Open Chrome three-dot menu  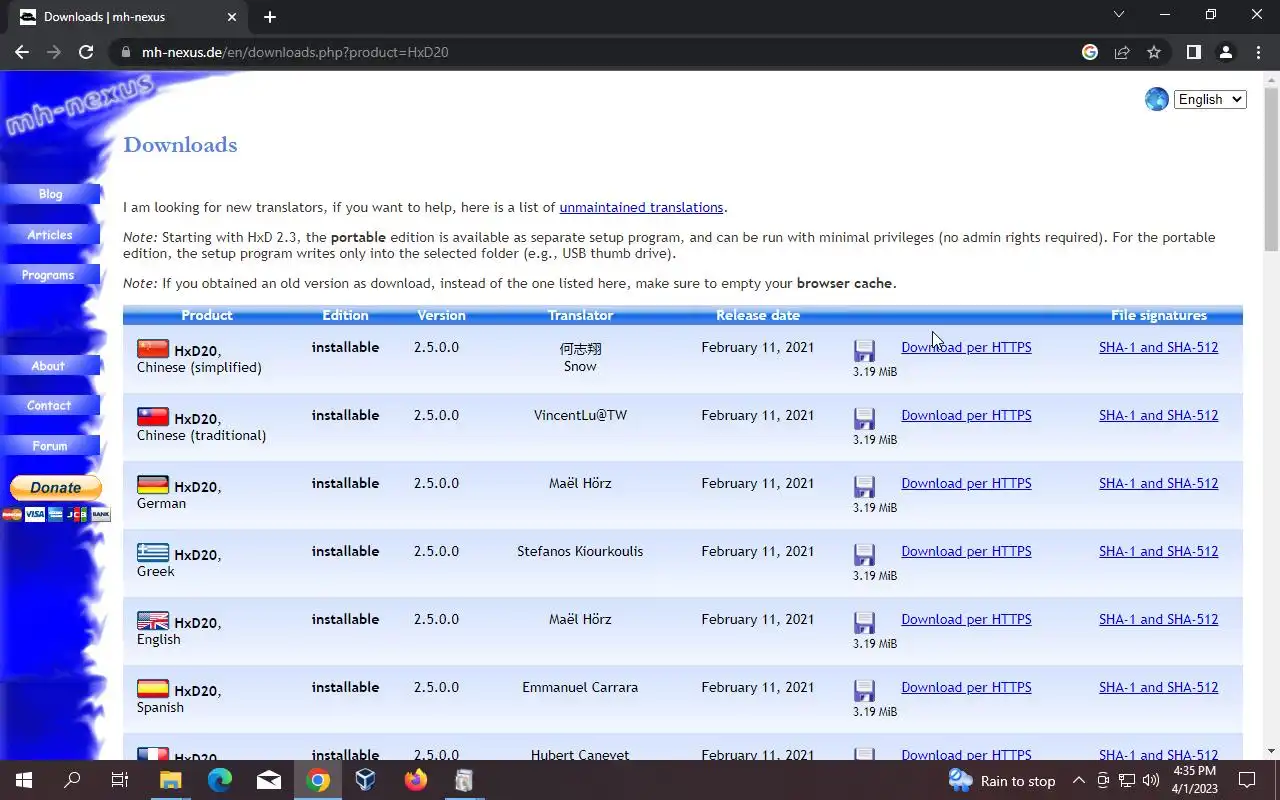tap(1258, 52)
